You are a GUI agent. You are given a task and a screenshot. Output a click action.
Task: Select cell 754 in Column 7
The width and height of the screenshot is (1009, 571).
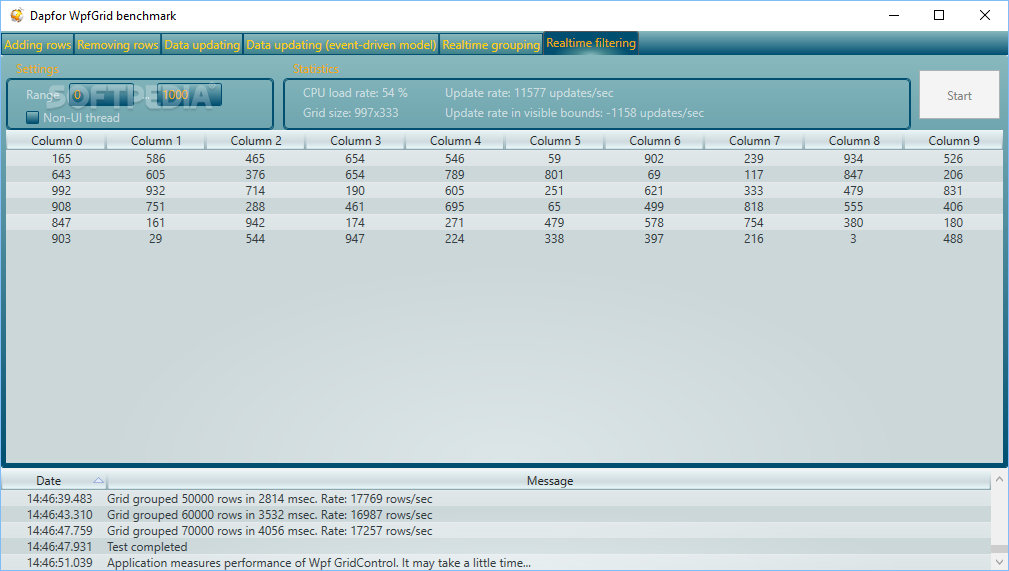click(754, 223)
